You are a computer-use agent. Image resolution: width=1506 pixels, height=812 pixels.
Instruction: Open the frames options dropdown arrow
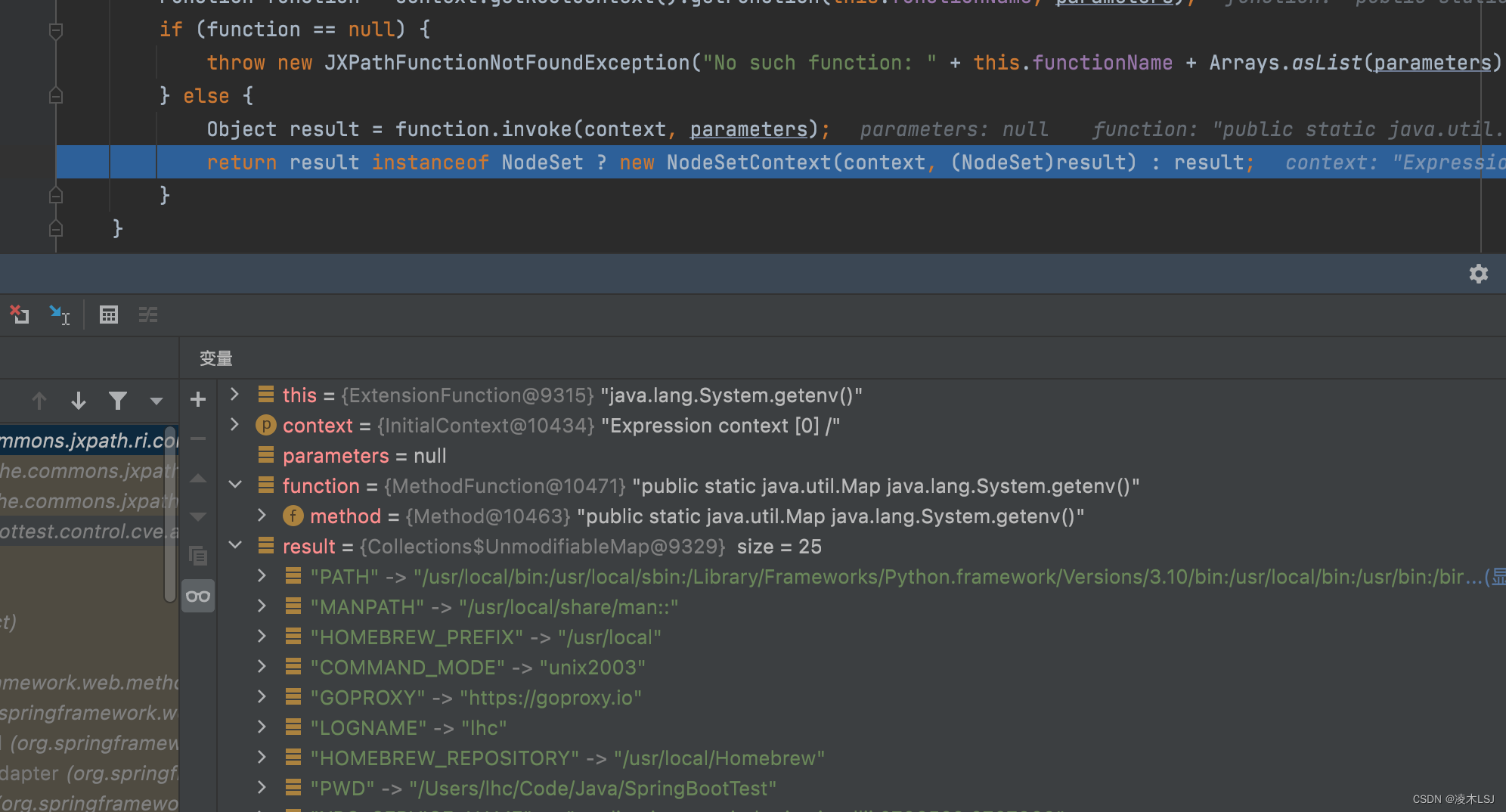[156, 401]
